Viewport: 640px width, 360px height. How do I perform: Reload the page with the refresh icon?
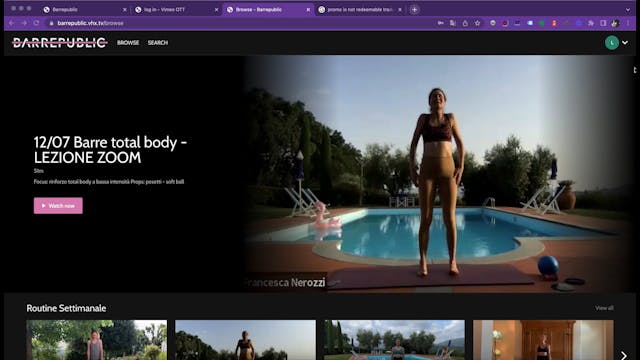click(x=36, y=23)
